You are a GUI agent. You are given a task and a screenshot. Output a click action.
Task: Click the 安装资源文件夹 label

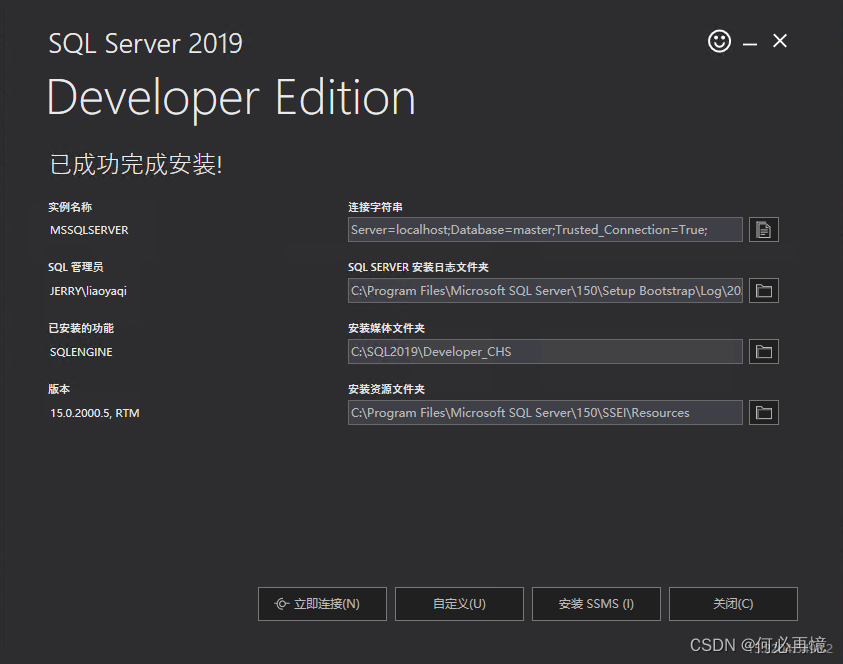[x=386, y=389]
